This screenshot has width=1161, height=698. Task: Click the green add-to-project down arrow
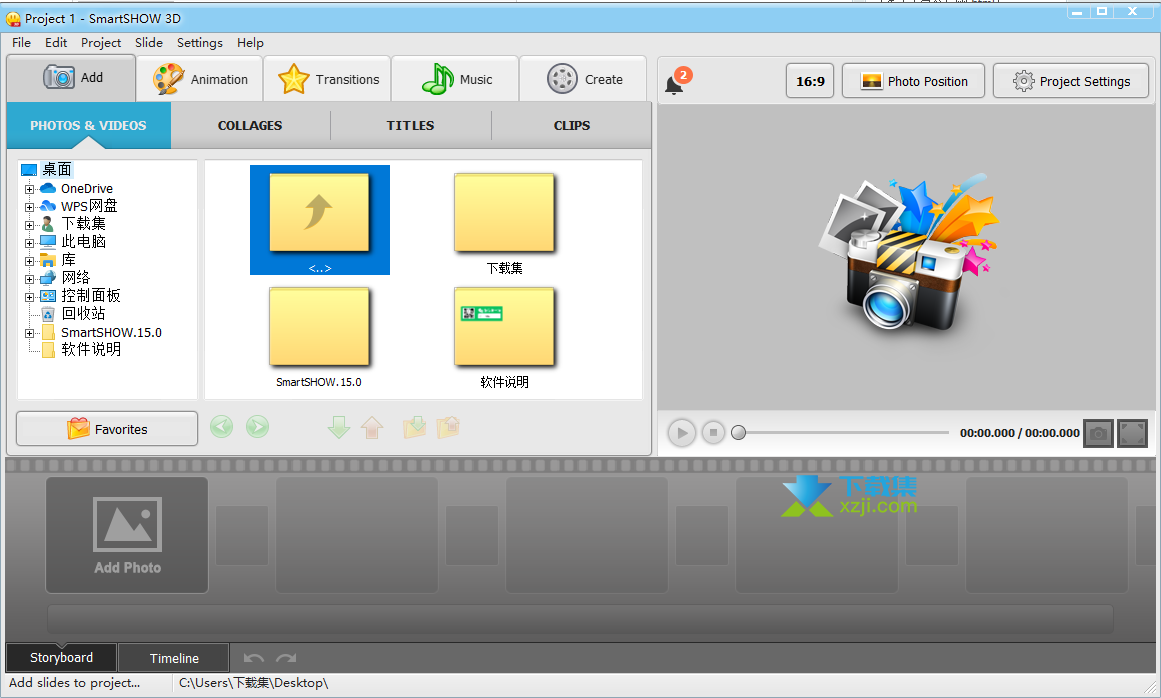click(x=338, y=427)
